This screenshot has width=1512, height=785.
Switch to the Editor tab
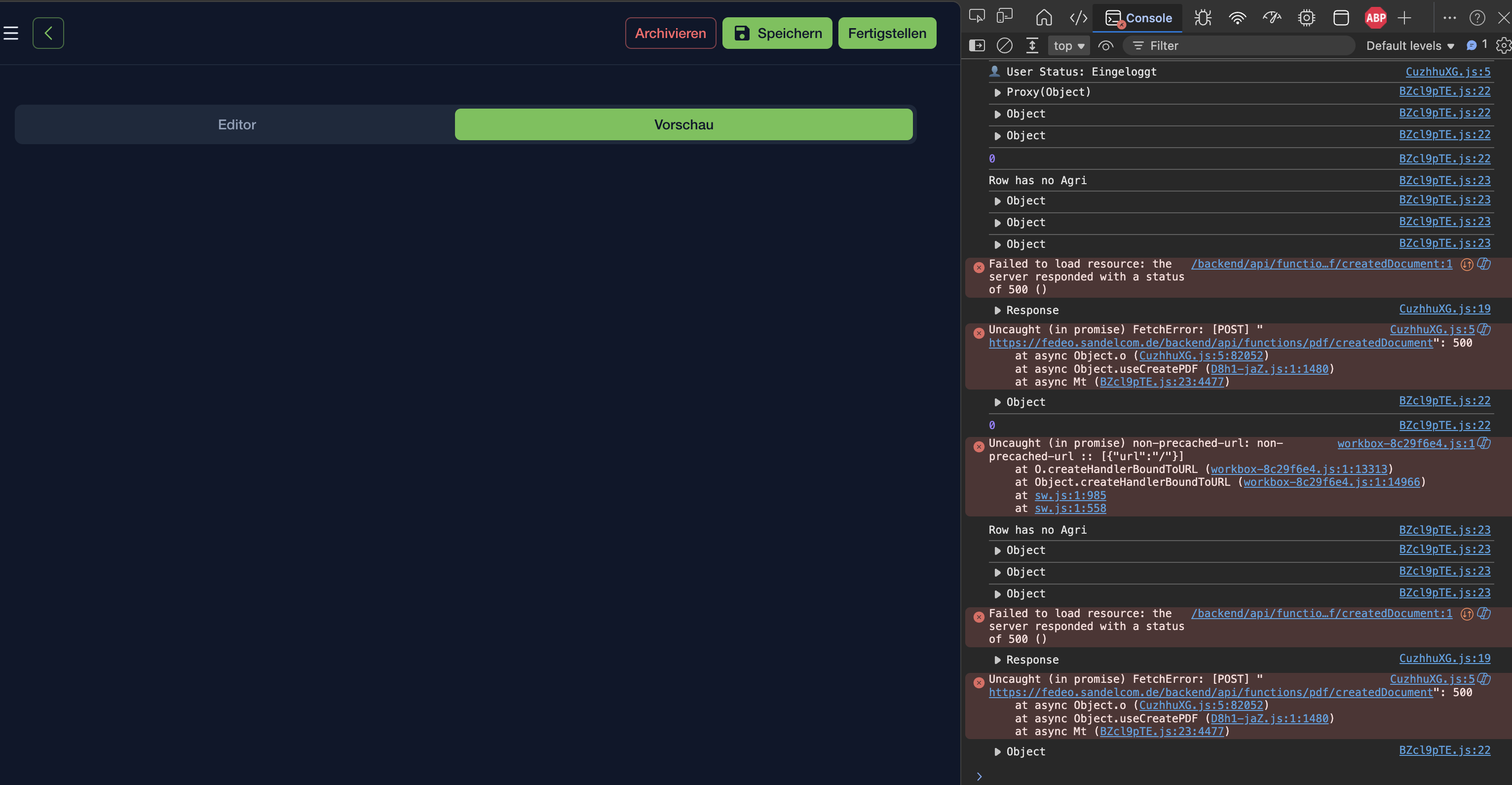click(x=237, y=124)
